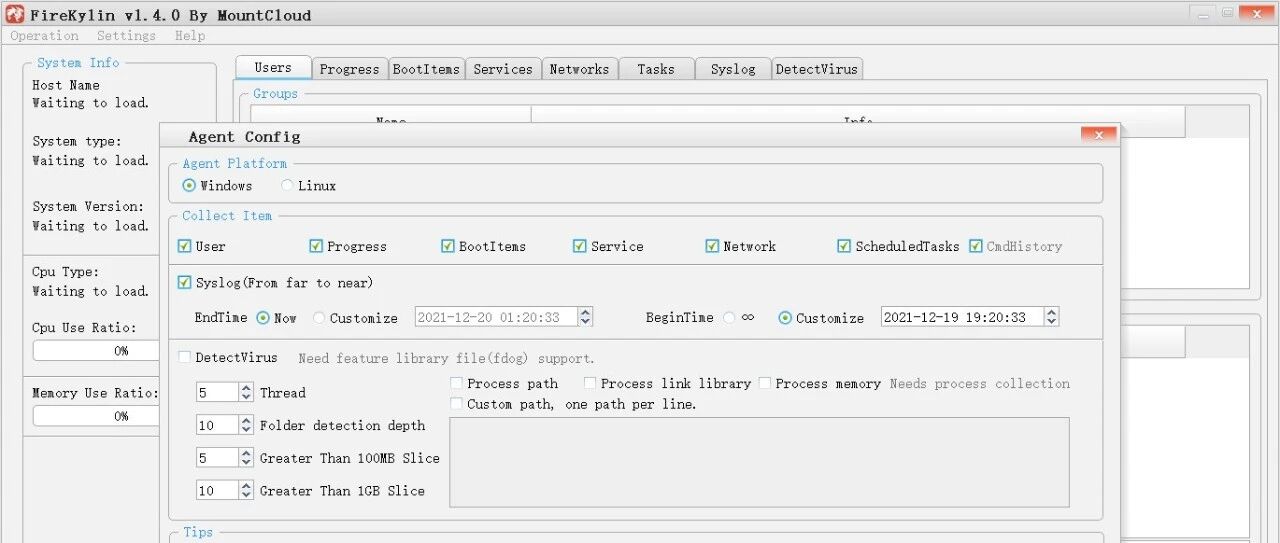Maximize the FireKylin main window
1280x543 pixels.
pyautogui.click(x=1227, y=13)
